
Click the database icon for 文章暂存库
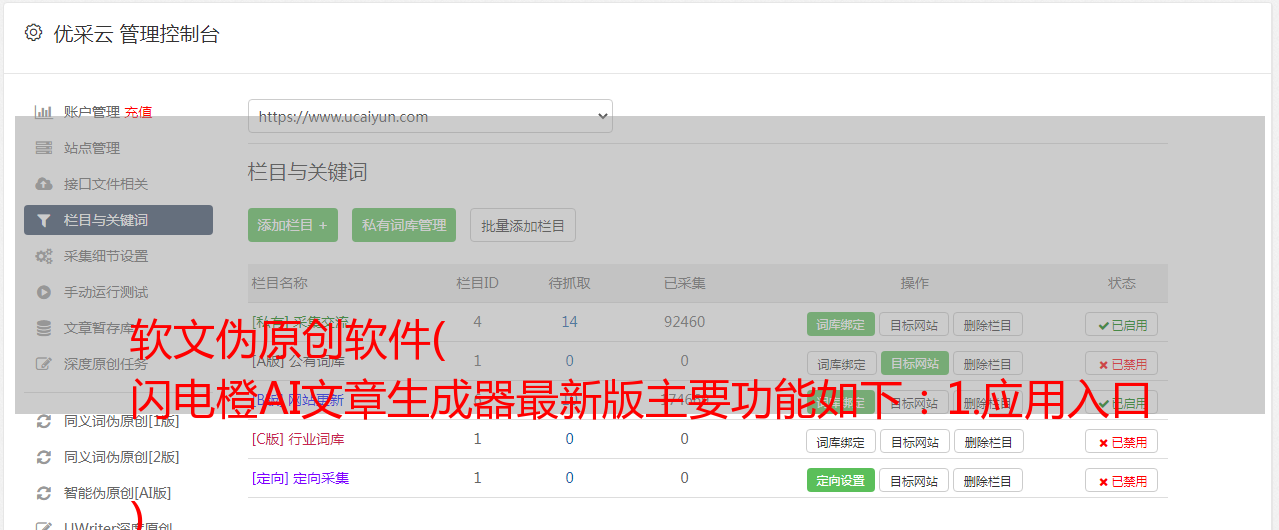pyautogui.click(x=44, y=328)
